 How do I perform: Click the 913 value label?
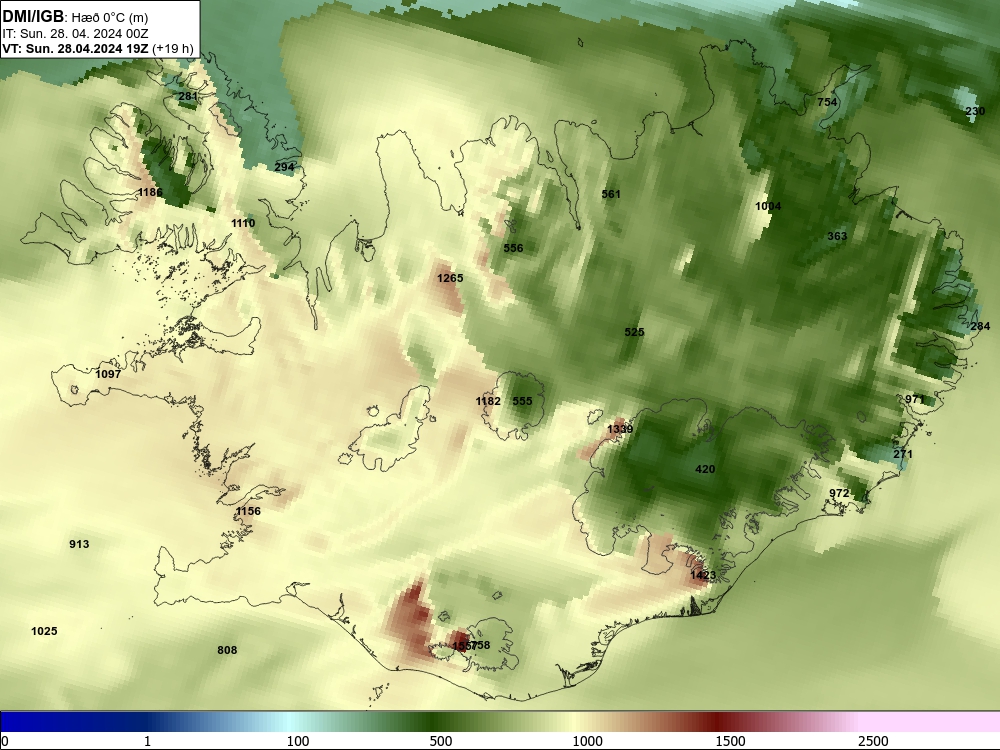click(79, 544)
